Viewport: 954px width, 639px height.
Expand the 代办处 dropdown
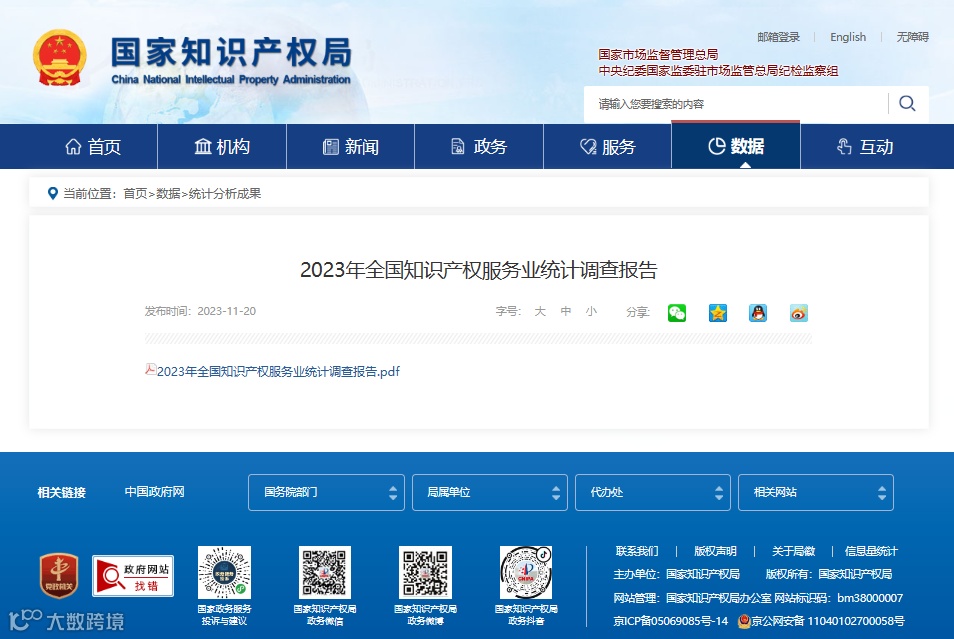pos(653,492)
